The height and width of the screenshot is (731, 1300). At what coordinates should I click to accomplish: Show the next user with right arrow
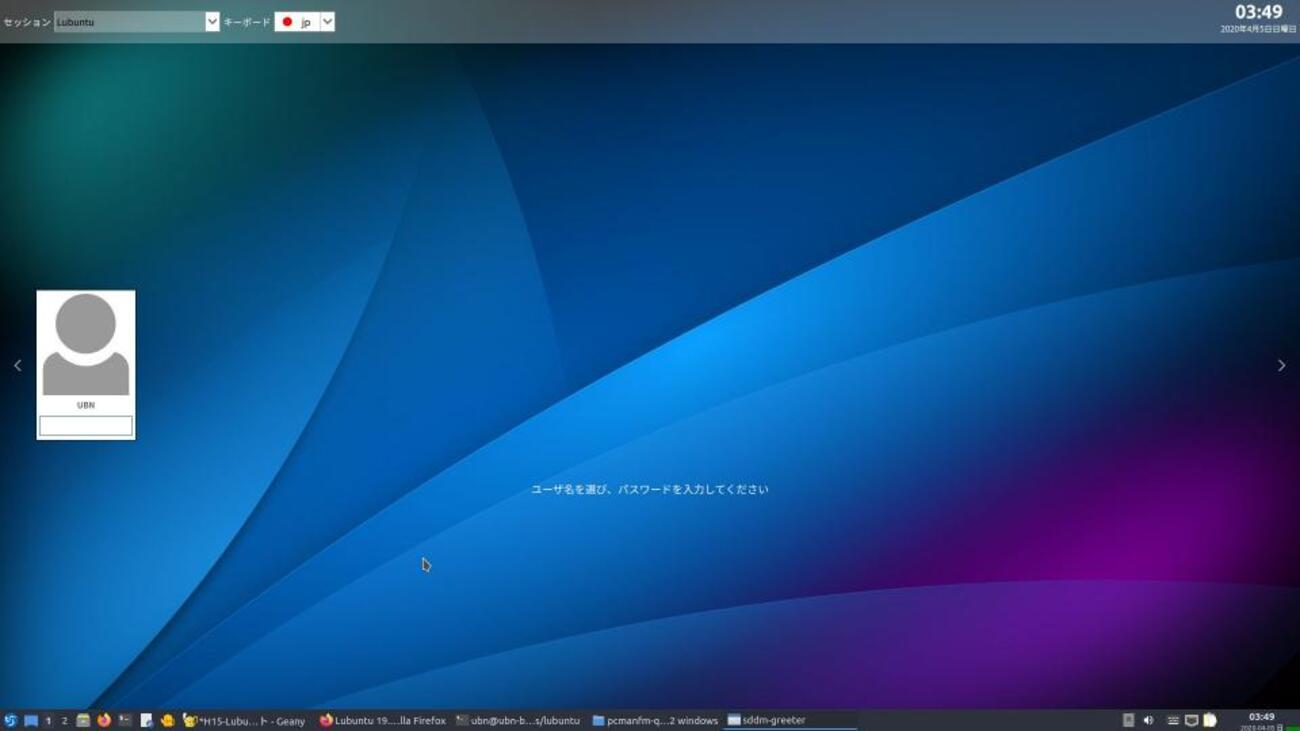point(1281,366)
